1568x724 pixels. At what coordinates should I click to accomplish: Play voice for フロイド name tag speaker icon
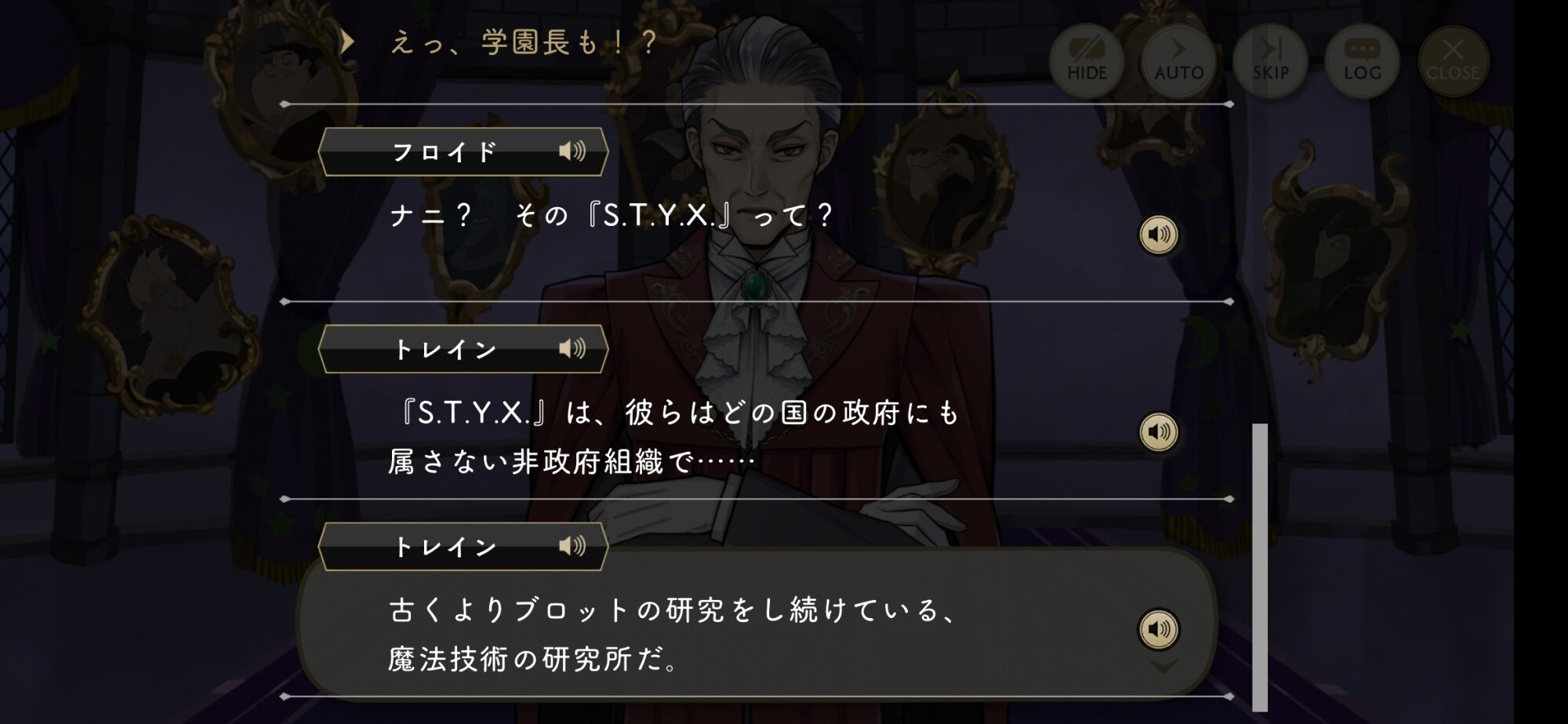(x=572, y=151)
